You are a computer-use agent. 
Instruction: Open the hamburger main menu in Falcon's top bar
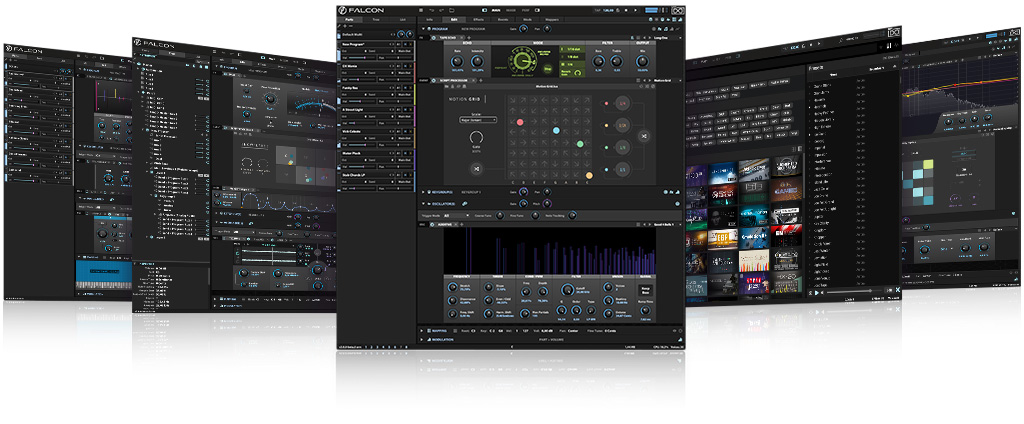421,10
